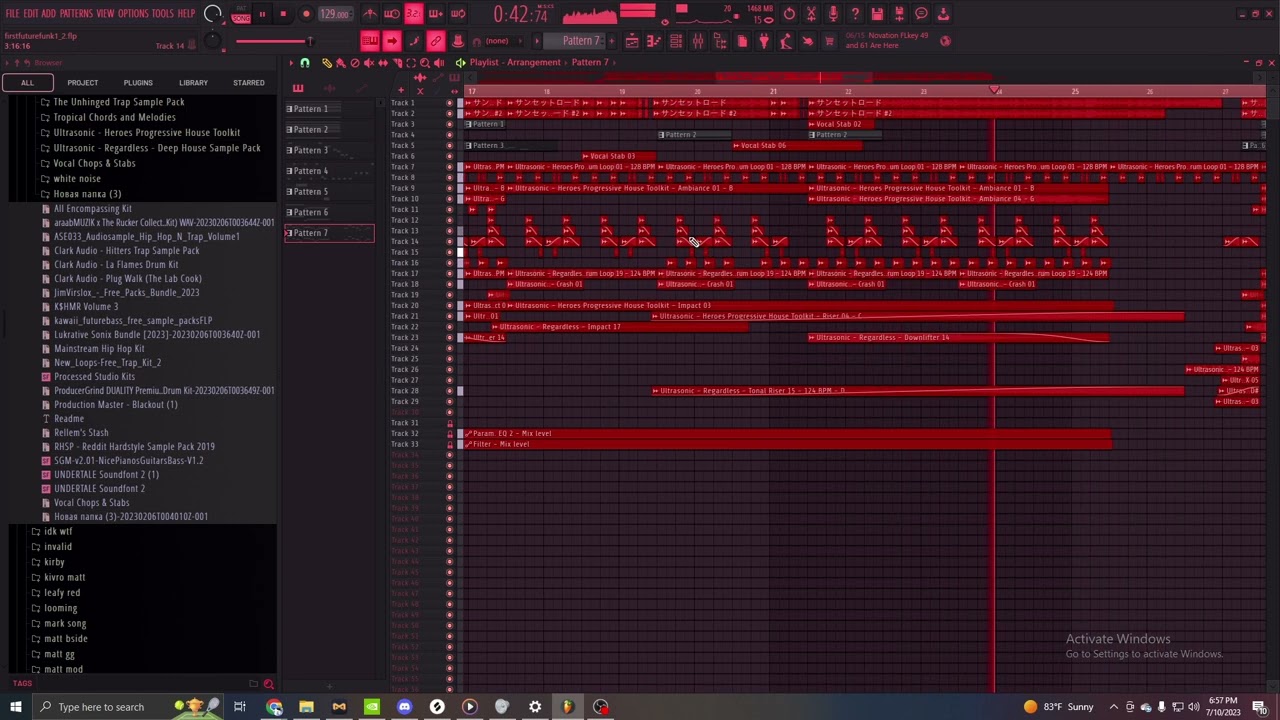Click the song position slider handle
This screenshot has height=720, width=1280.
click(x=310, y=41)
